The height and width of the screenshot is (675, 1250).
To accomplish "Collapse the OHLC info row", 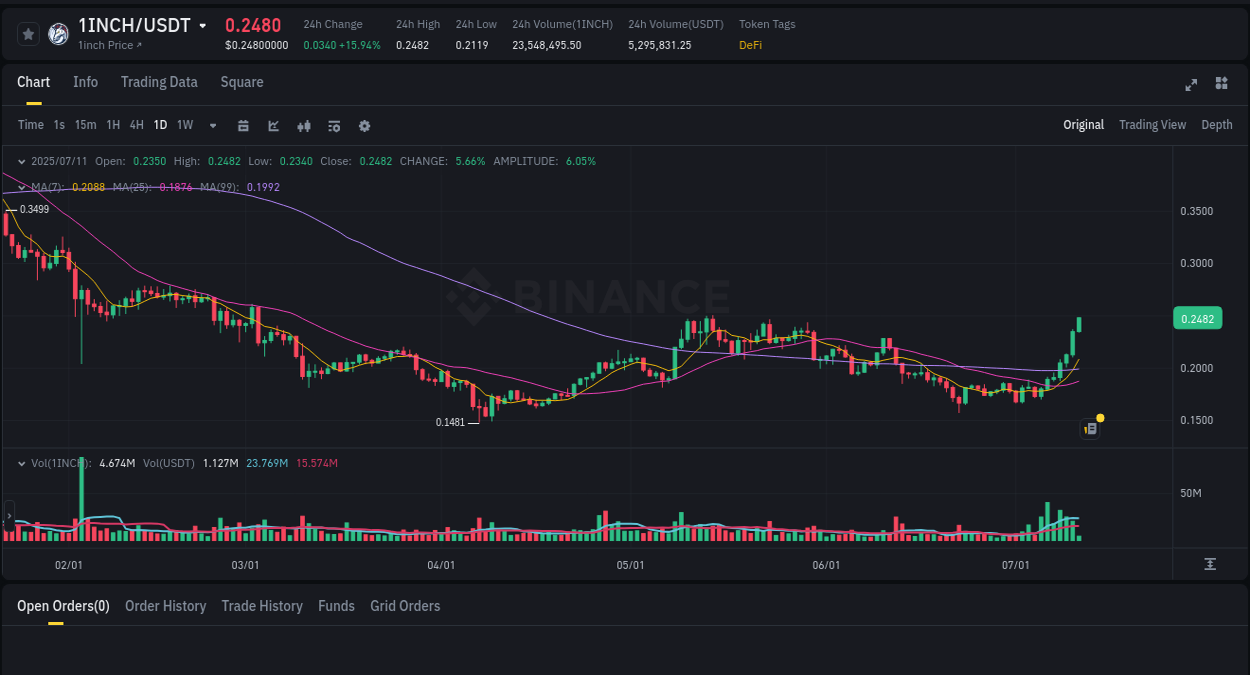I will point(21,161).
